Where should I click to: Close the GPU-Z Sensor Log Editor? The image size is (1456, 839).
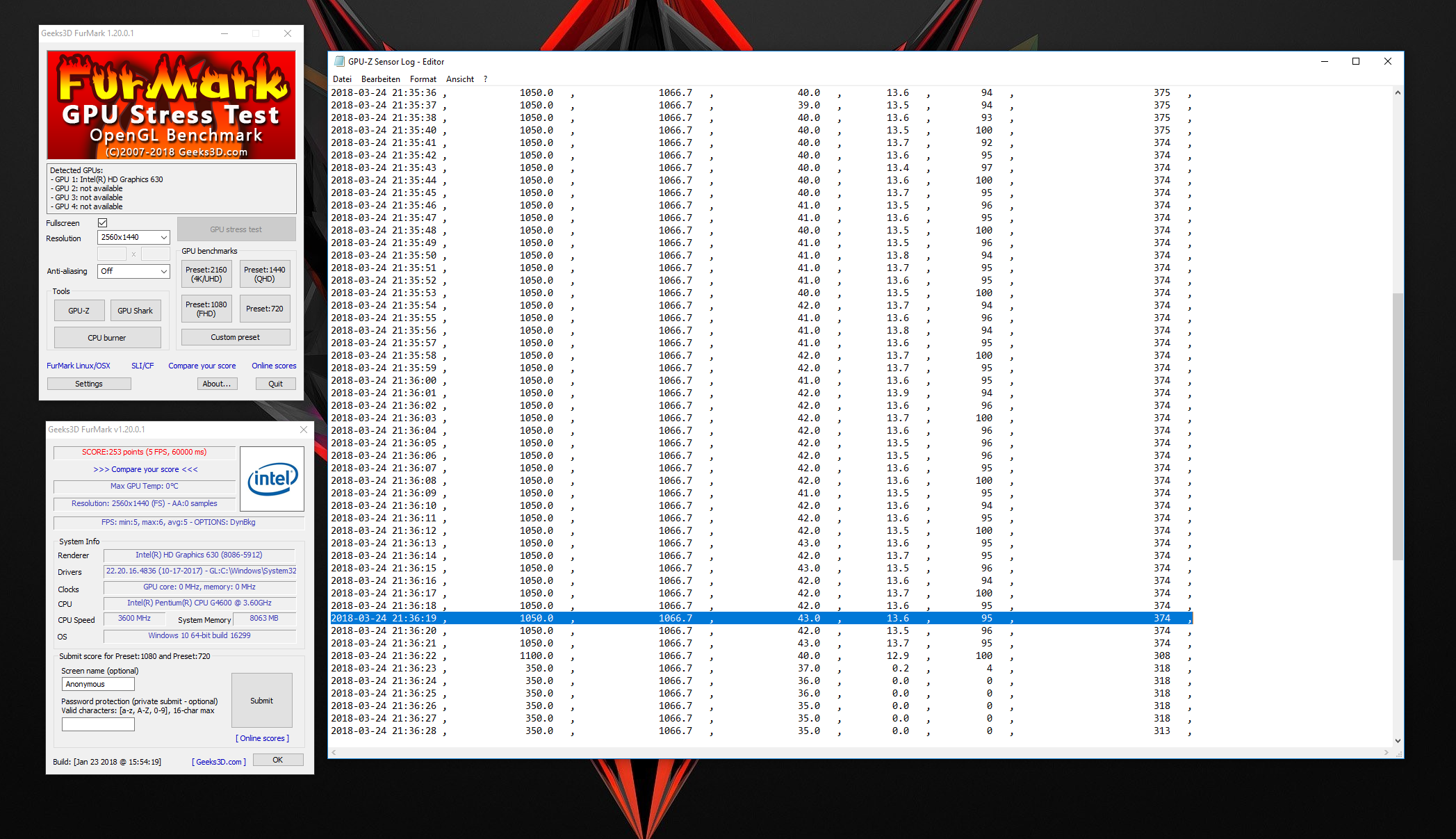point(1387,61)
